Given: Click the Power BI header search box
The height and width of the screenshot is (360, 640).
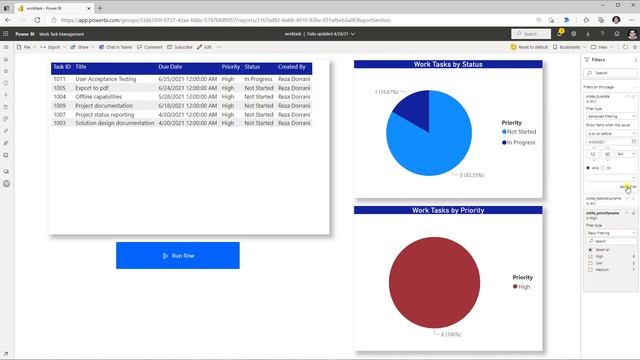Looking at the screenshot, I should 531,34.
